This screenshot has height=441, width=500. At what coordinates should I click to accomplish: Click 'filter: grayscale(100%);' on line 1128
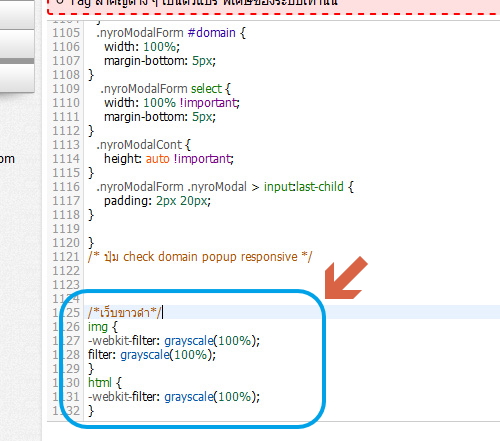coord(152,355)
